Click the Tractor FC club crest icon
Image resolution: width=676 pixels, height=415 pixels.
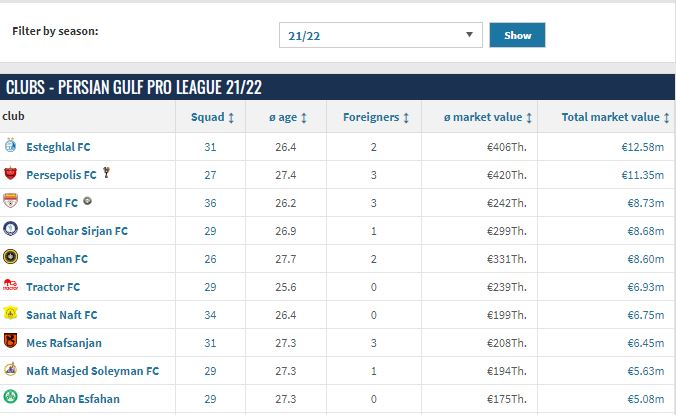coord(11,287)
